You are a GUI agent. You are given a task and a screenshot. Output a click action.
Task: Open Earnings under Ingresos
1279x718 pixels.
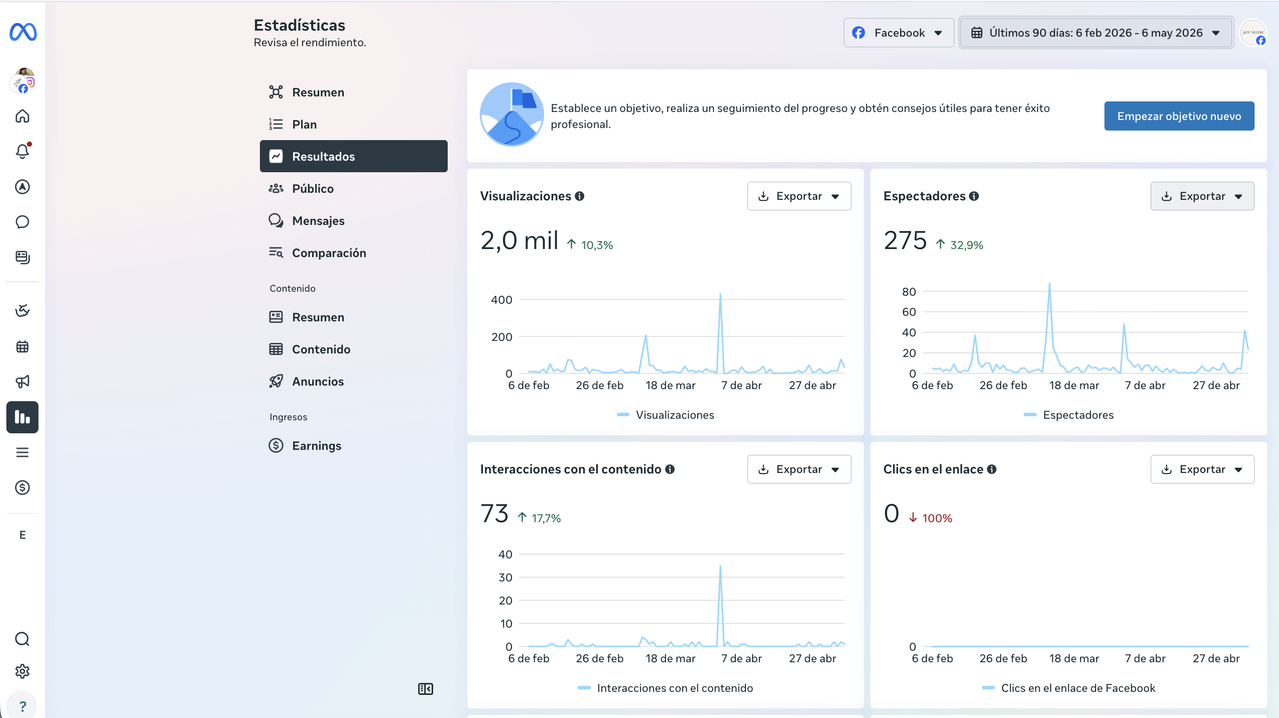(353, 446)
